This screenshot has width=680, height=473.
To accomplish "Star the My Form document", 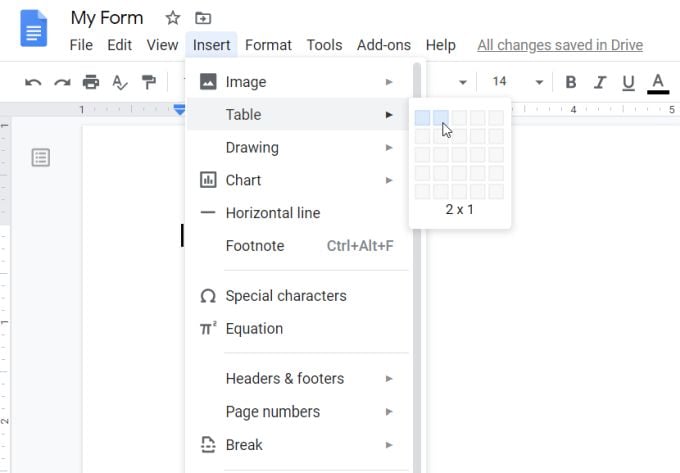I will [x=173, y=18].
